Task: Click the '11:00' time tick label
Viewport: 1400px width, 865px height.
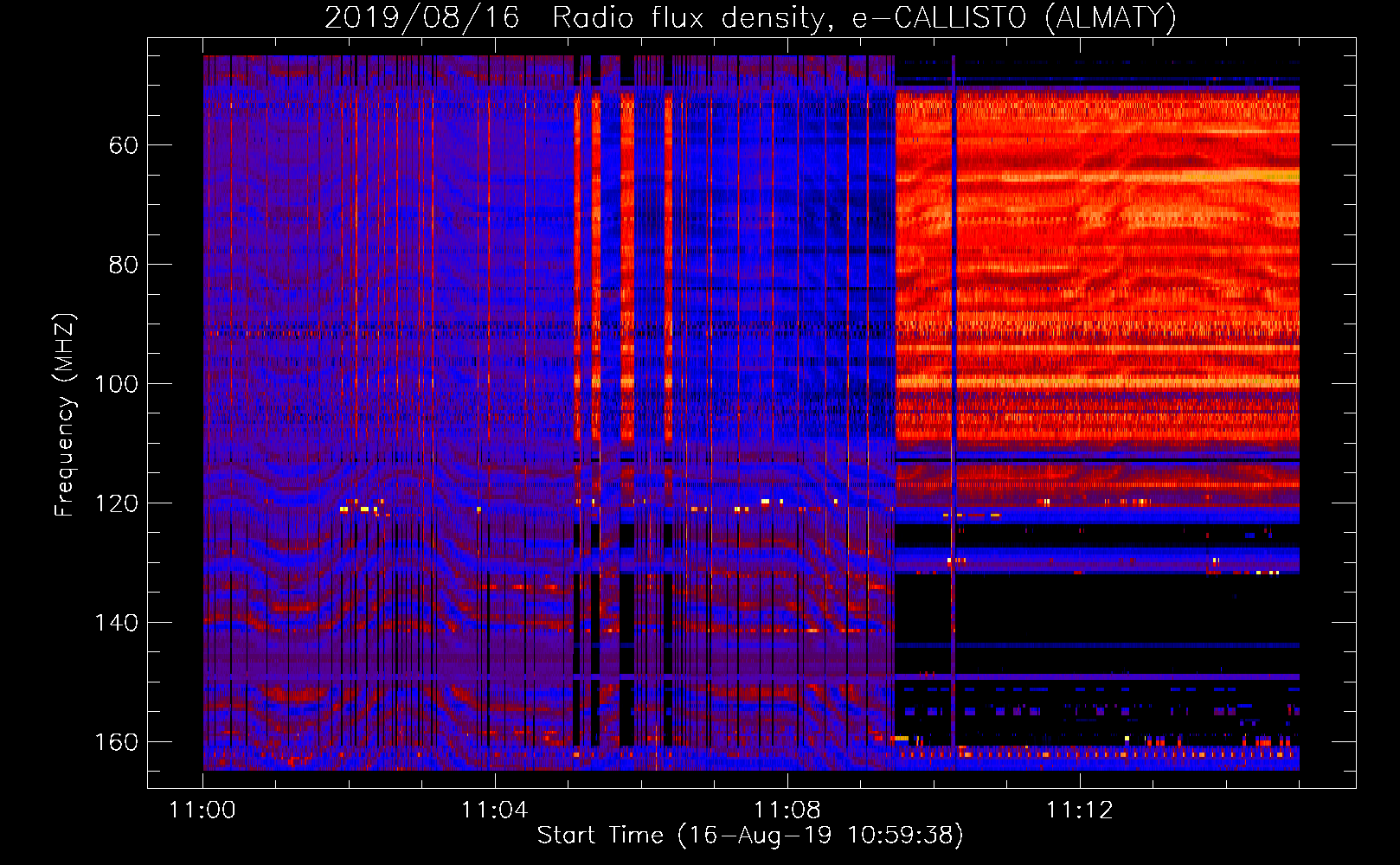Action: click(x=202, y=811)
